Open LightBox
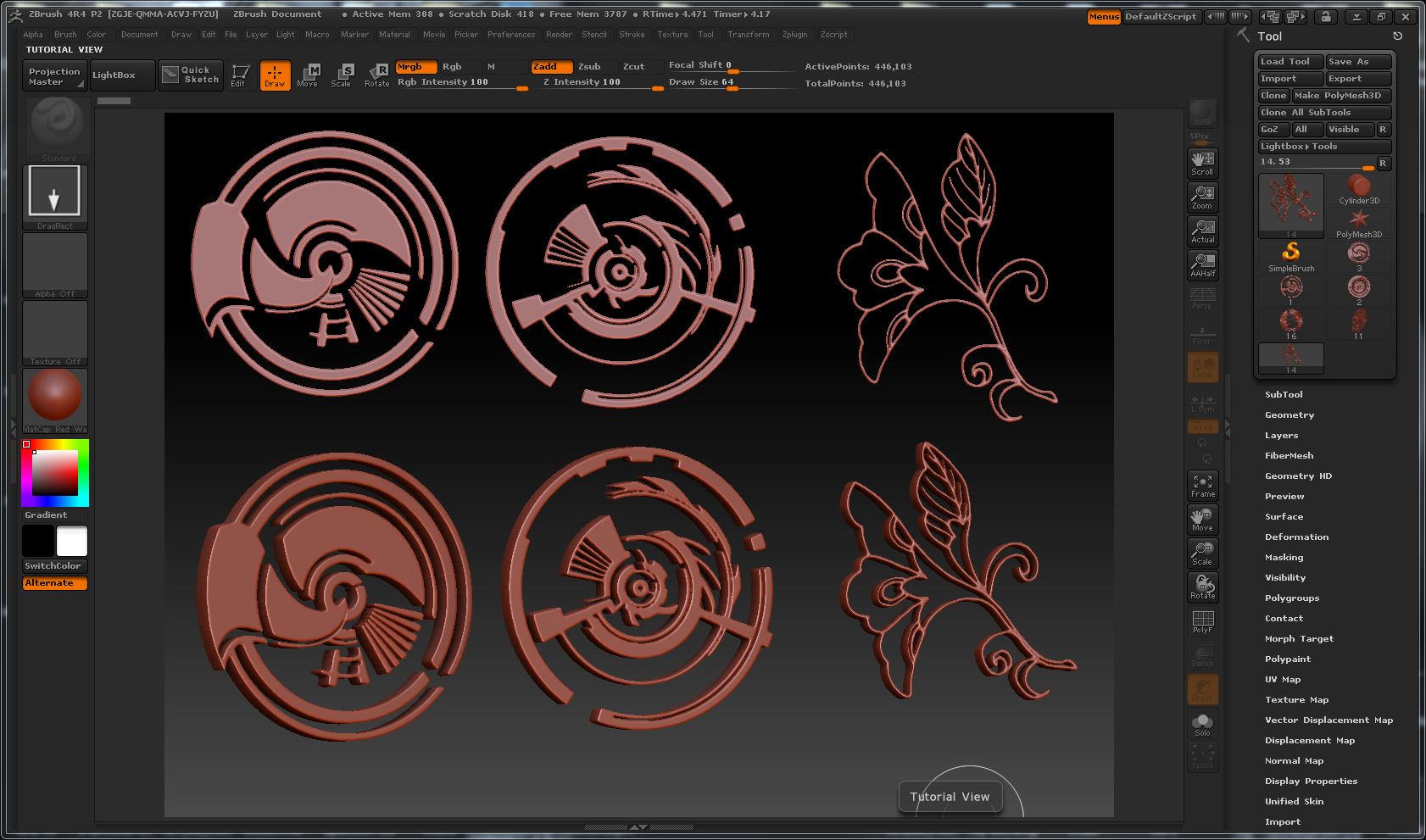Image resolution: width=1426 pixels, height=840 pixels. click(122, 75)
